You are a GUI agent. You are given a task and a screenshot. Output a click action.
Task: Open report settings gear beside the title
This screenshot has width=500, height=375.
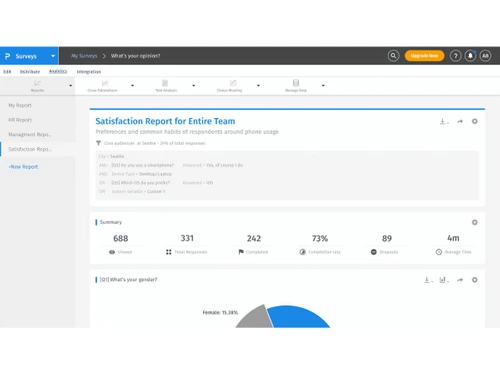pos(475,121)
